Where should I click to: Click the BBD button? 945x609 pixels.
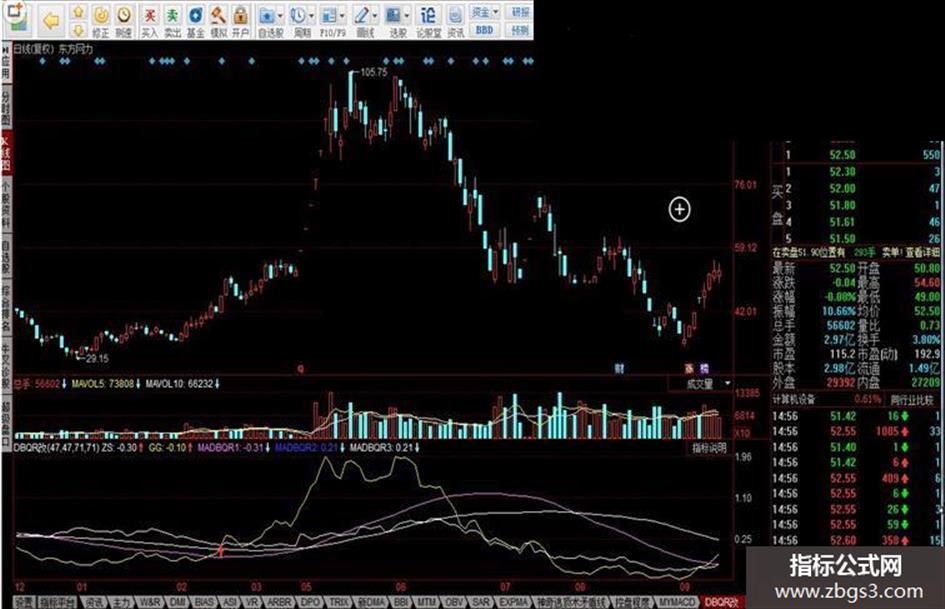[485, 30]
